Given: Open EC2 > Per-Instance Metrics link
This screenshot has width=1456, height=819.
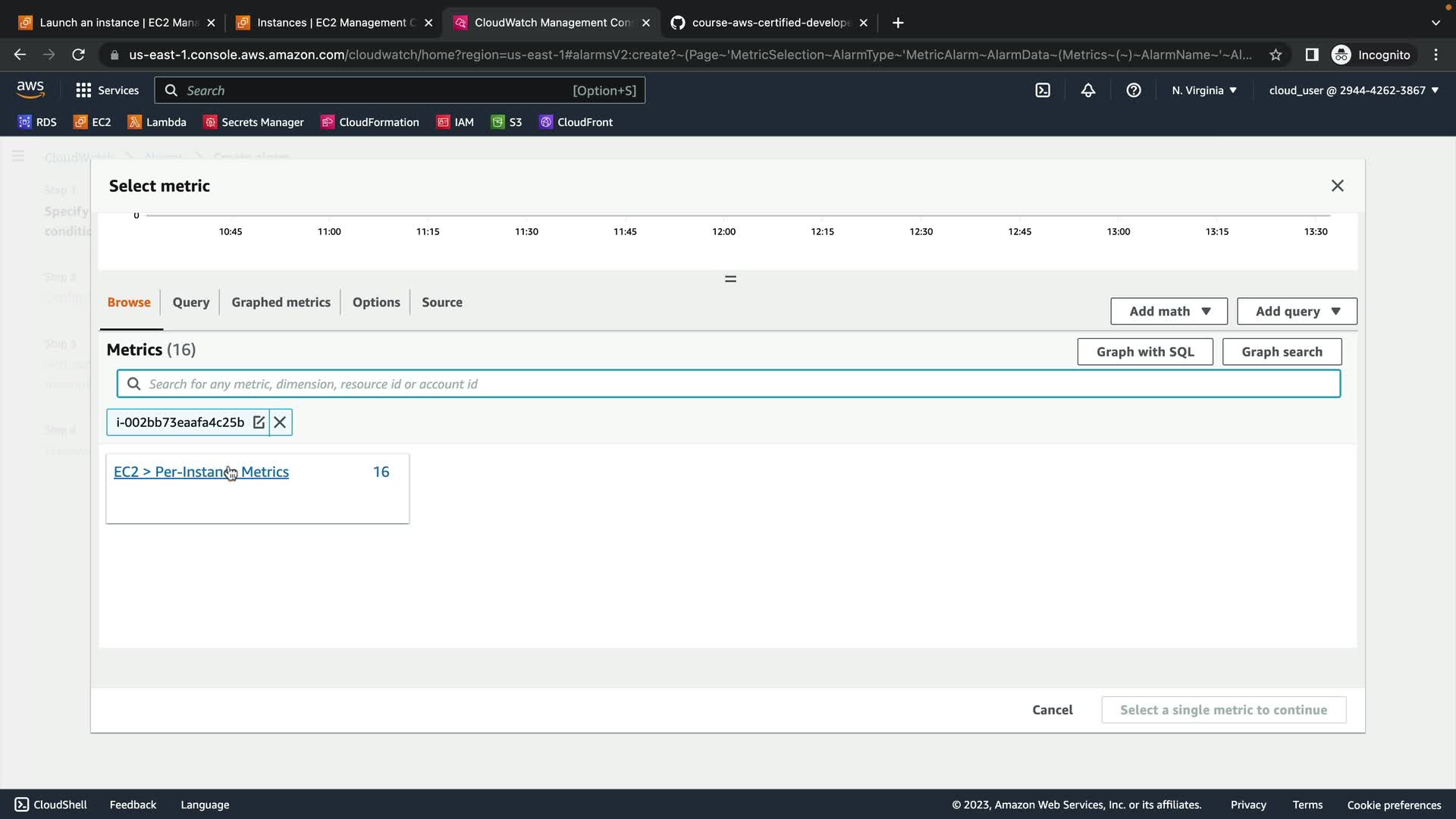Looking at the screenshot, I should pyautogui.click(x=201, y=472).
